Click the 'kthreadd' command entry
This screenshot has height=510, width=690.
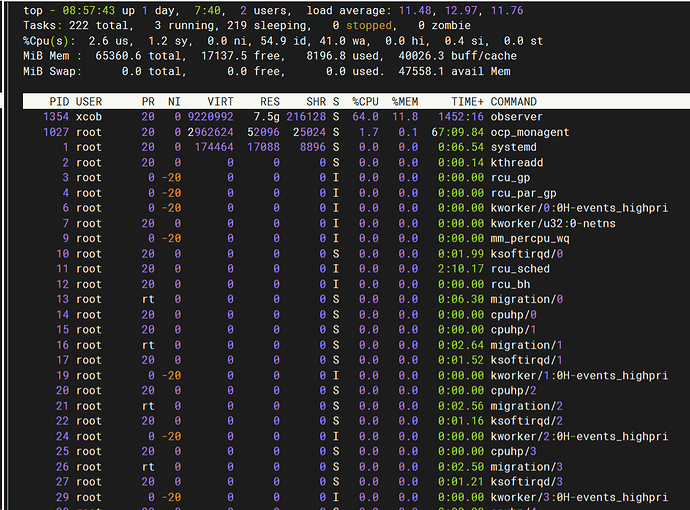click(x=517, y=162)
